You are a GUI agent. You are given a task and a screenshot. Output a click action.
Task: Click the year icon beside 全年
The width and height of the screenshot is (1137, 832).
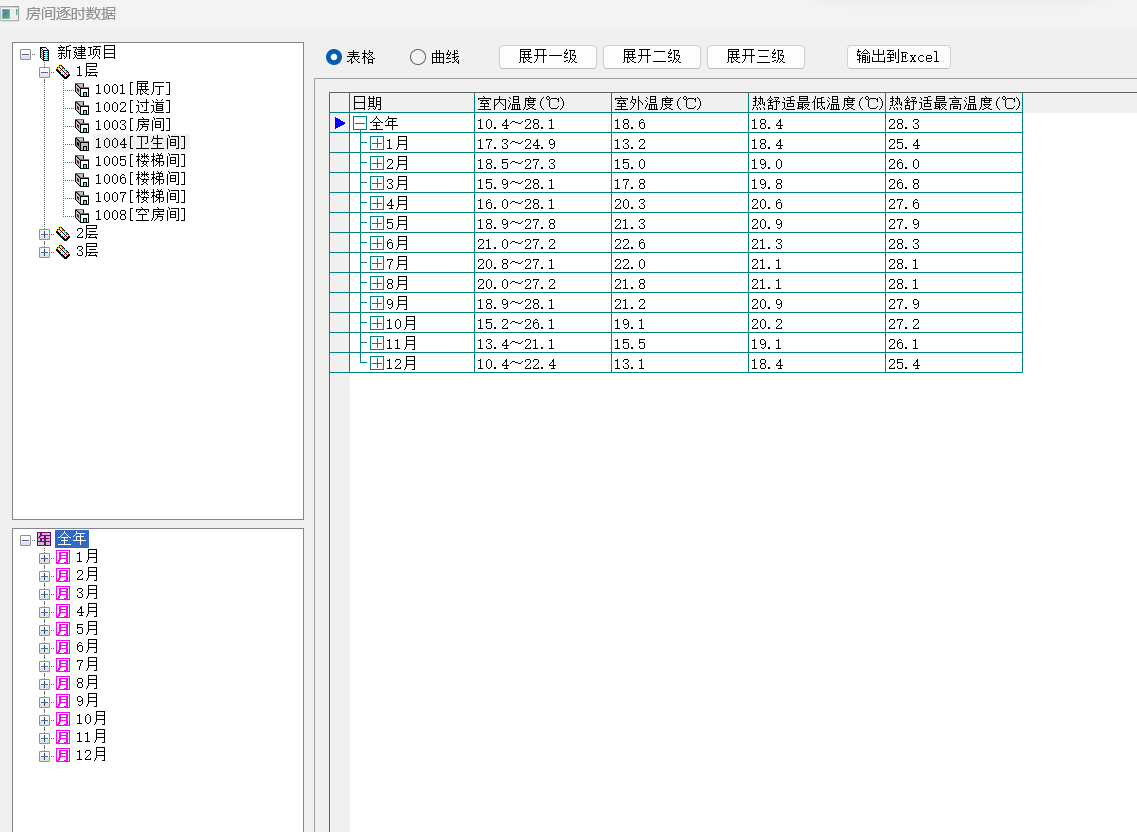(x=44, y=539)
